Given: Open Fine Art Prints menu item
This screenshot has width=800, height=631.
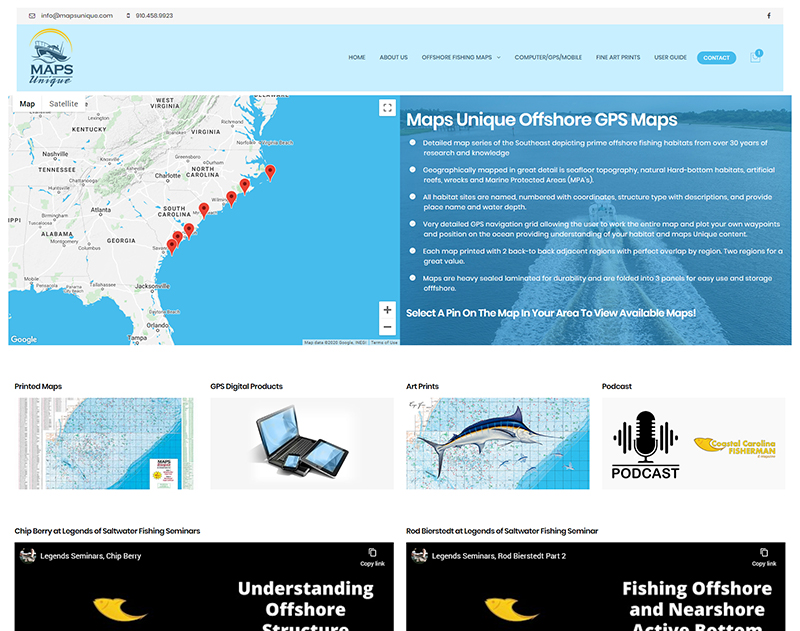Looking at the screenshot, I should (618, 58).
